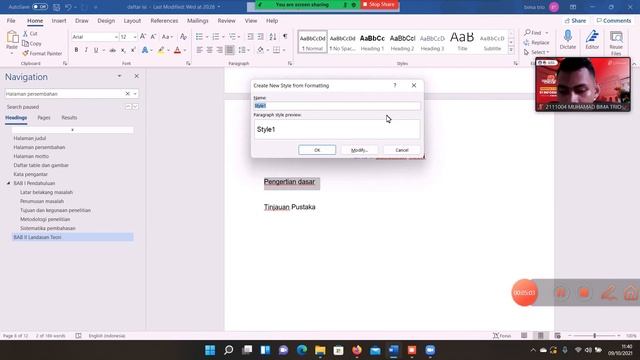640x360 pixels.
Task: Toggle Bold formatting in ribbon
Action: click(76, 50)
